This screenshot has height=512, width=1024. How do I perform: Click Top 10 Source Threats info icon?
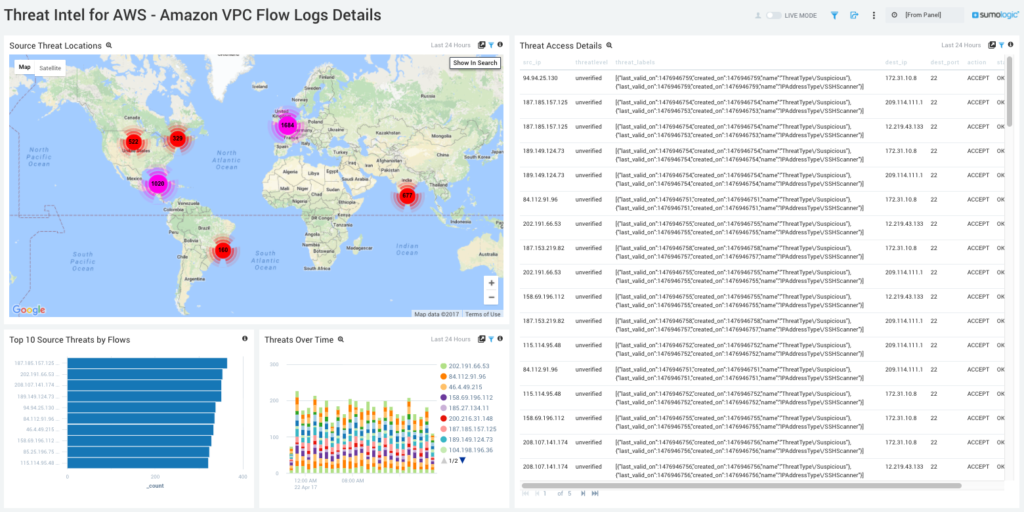coord(245,339)
